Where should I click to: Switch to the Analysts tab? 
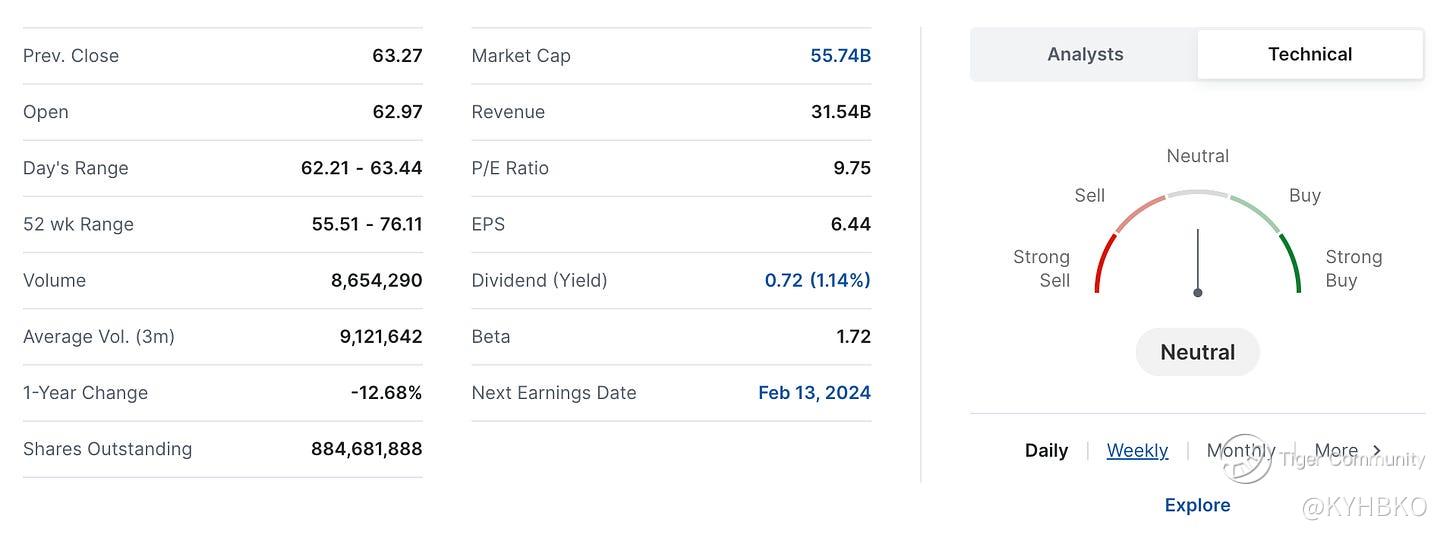[1085, 54]
